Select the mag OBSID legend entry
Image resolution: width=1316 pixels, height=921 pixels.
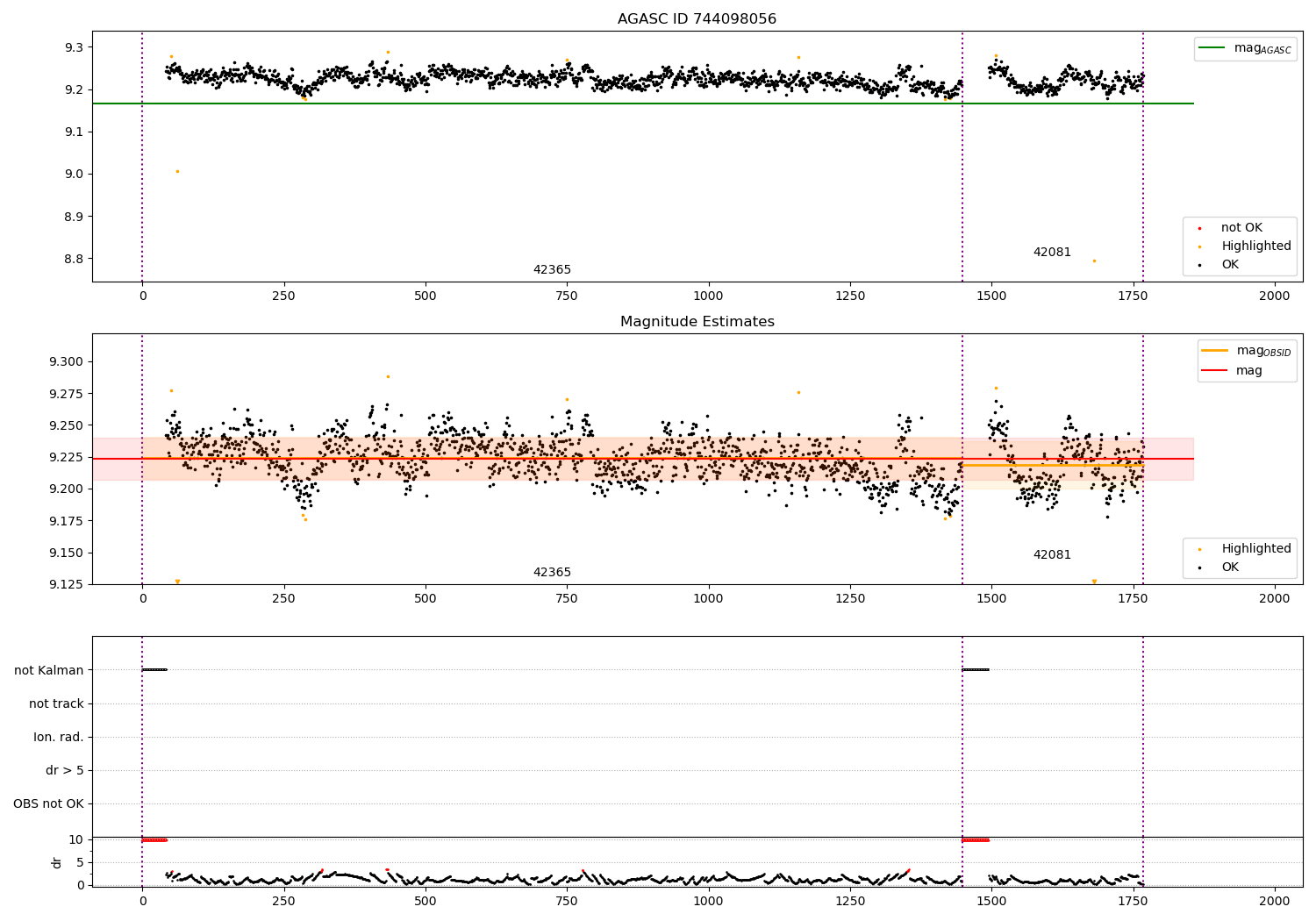click(1247, 351)
